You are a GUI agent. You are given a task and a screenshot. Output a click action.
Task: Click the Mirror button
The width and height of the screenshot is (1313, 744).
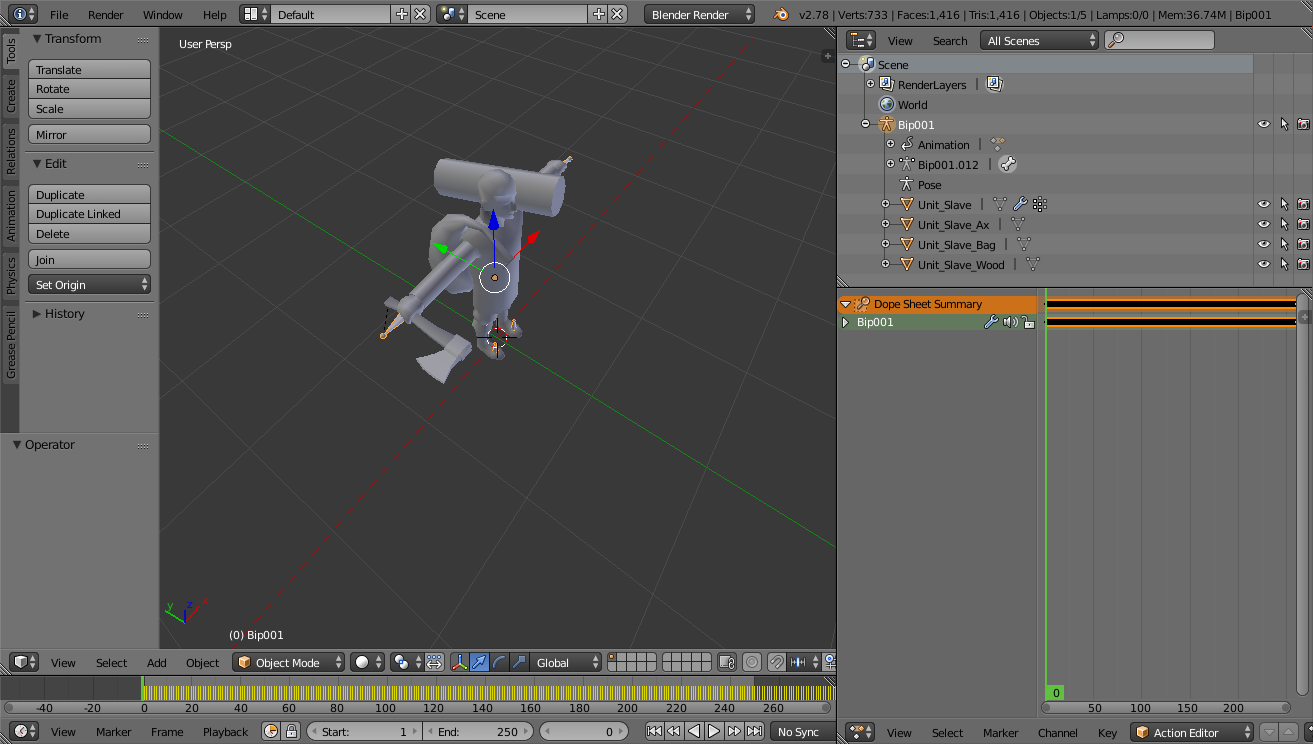(90, 135)
